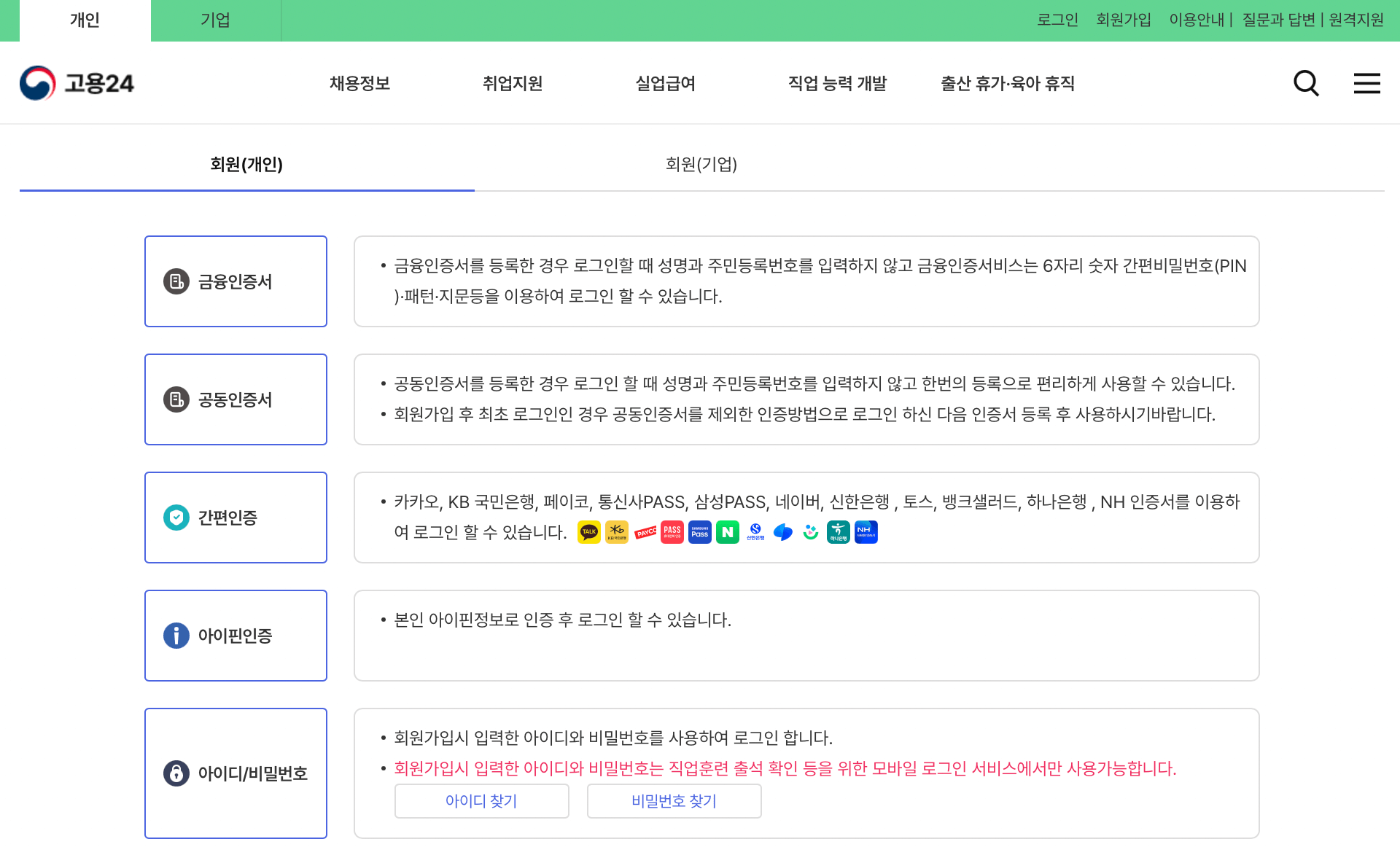Screen dimensions: 1400x847
Task: Select the KB Kookmin Bank certificate icon
Action: tap(616, 532)
